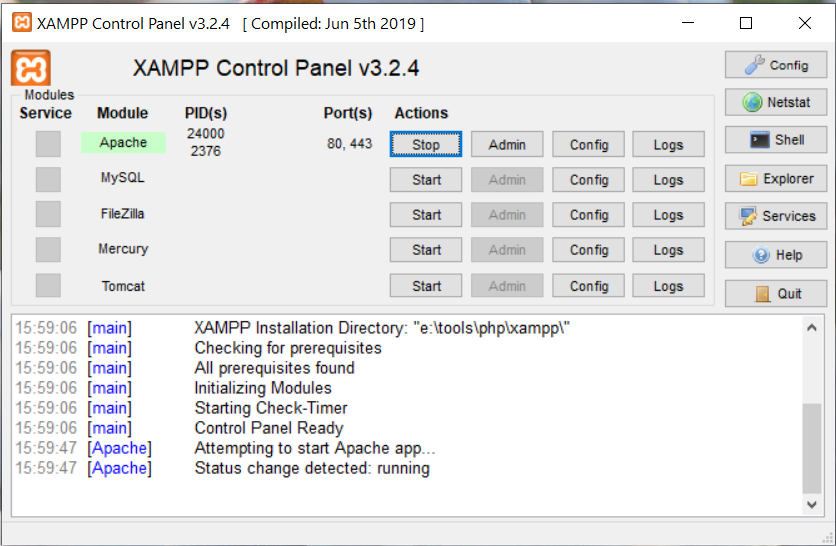
Task: View MySQL Logs
Action: tap(669, 180)
